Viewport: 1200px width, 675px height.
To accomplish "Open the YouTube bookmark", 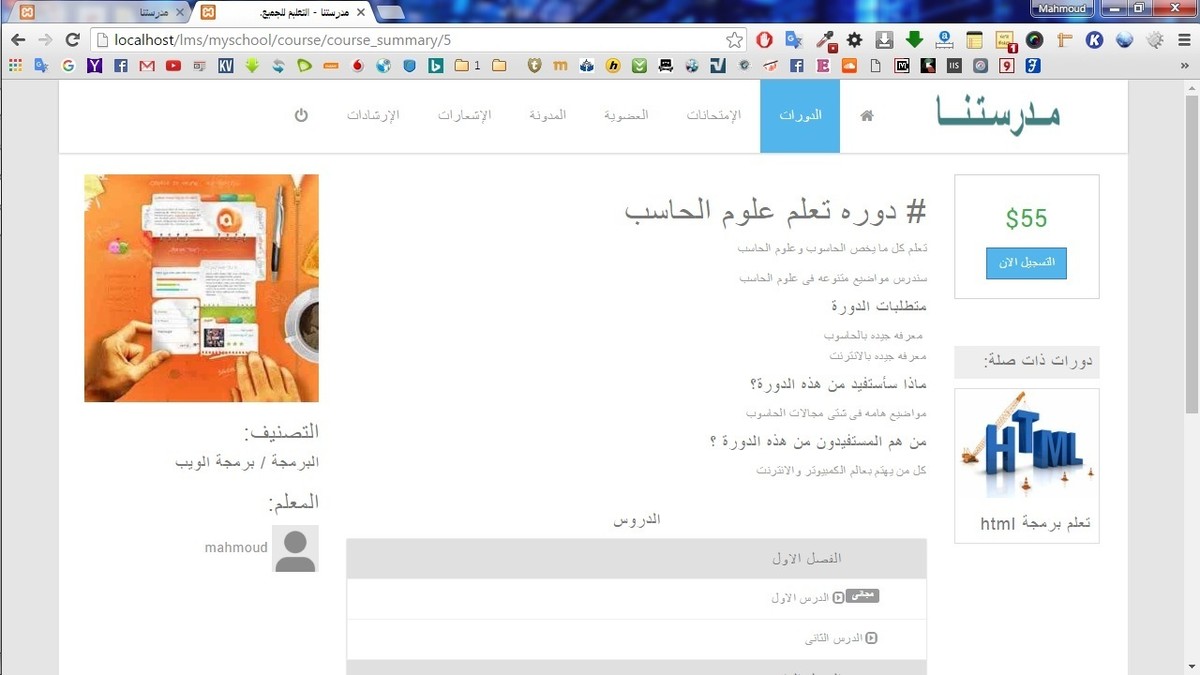I will click(173, 66).
